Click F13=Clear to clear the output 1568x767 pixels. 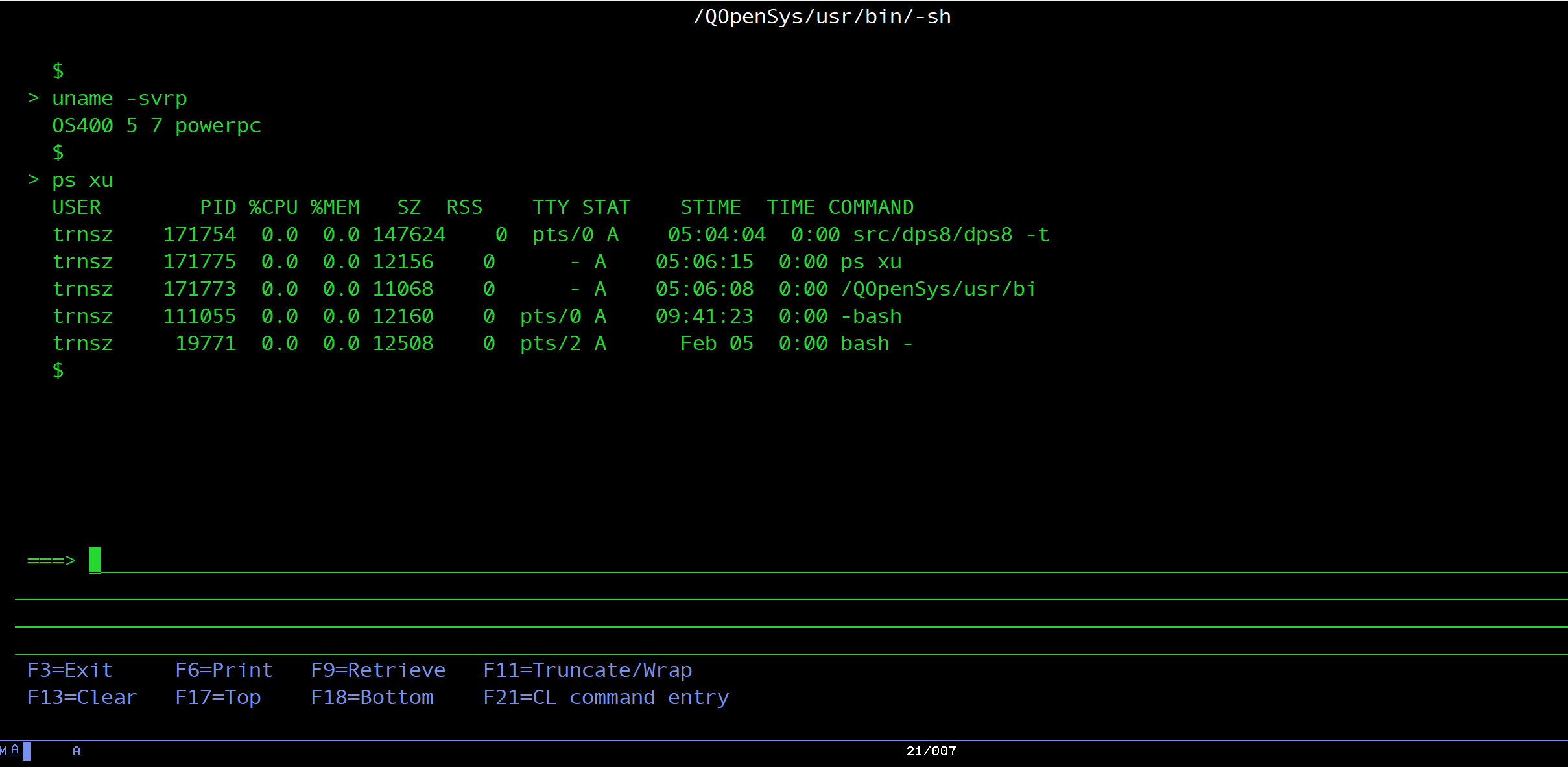click(x=82, y=697)
